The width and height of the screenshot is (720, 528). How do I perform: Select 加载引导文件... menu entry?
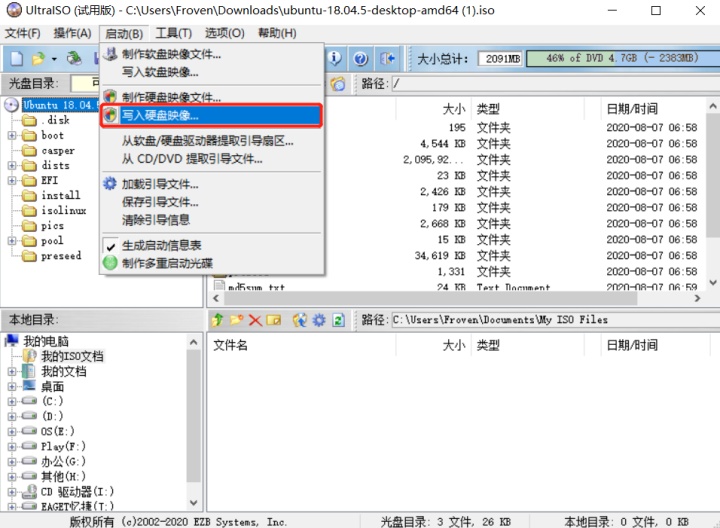pyautogui.click(x=211, y=184)
